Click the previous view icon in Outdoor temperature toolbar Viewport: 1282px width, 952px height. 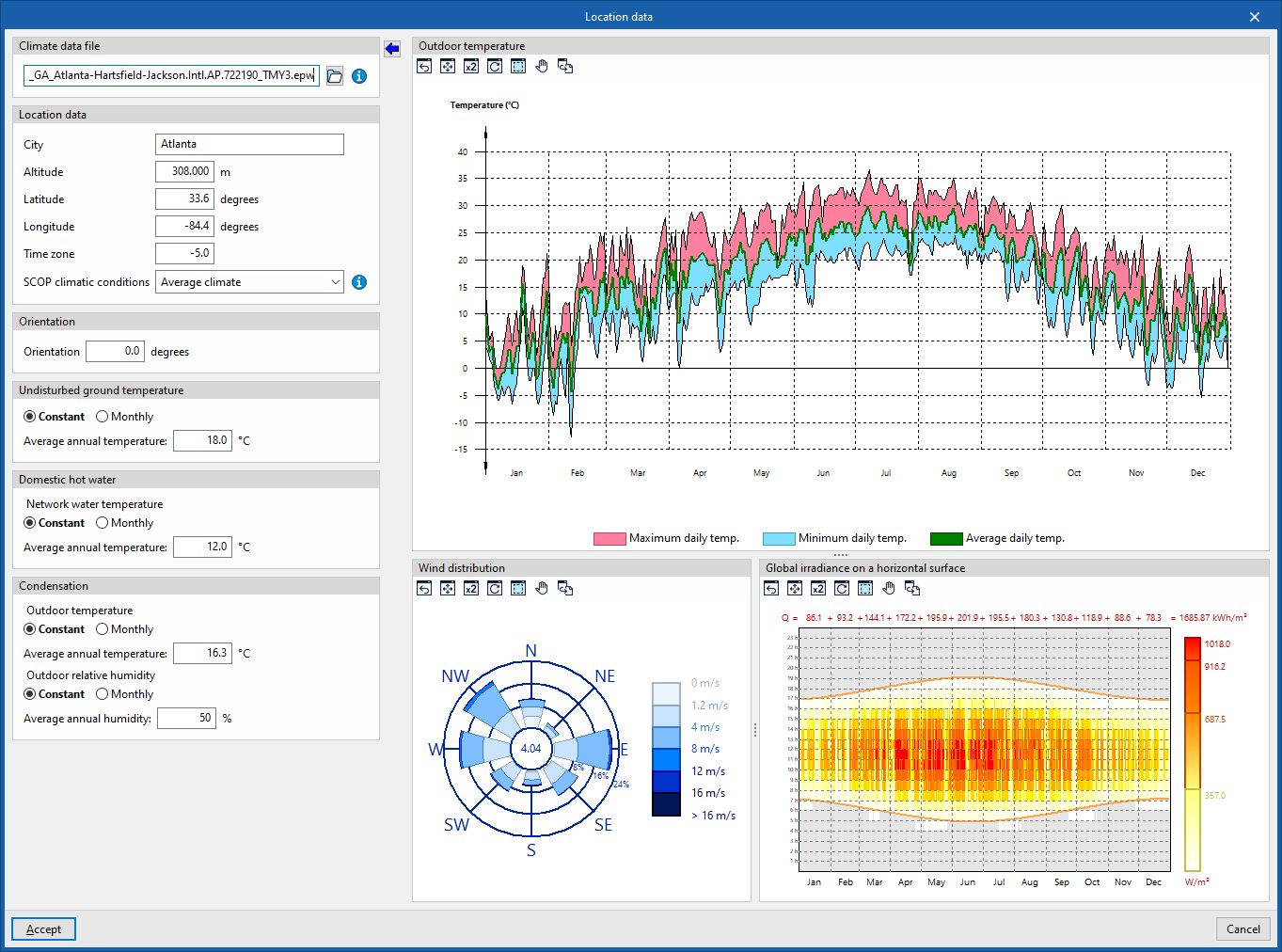pyautogui.click(x=424, y=66)
